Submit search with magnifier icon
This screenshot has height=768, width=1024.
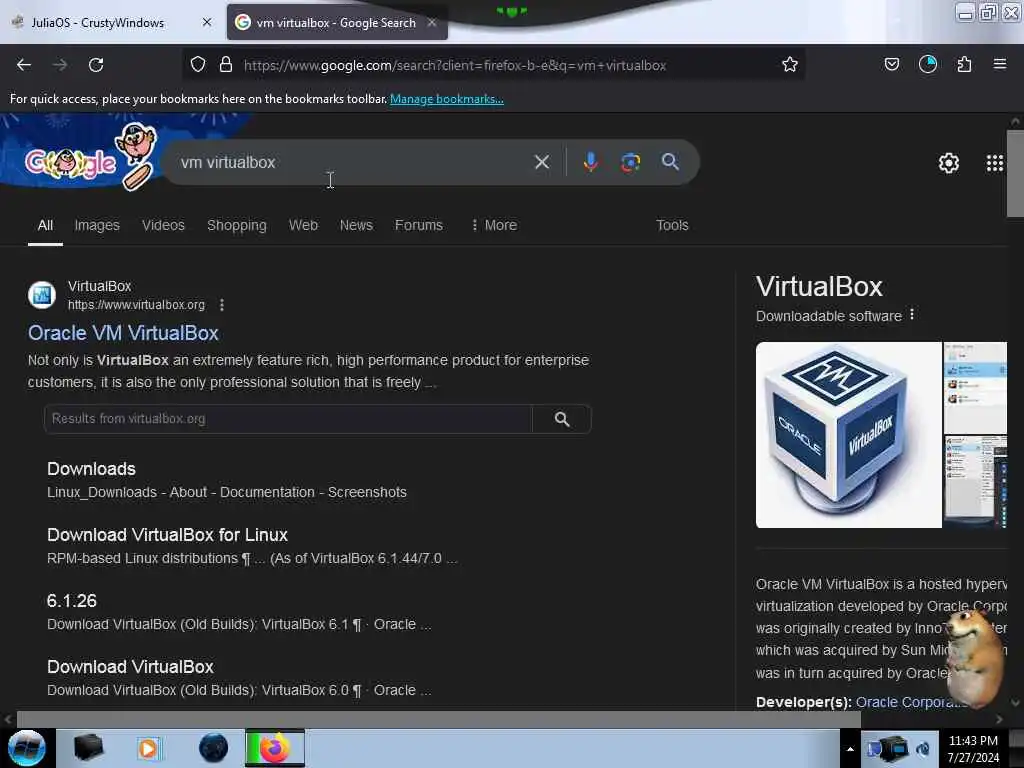(670, 162)
